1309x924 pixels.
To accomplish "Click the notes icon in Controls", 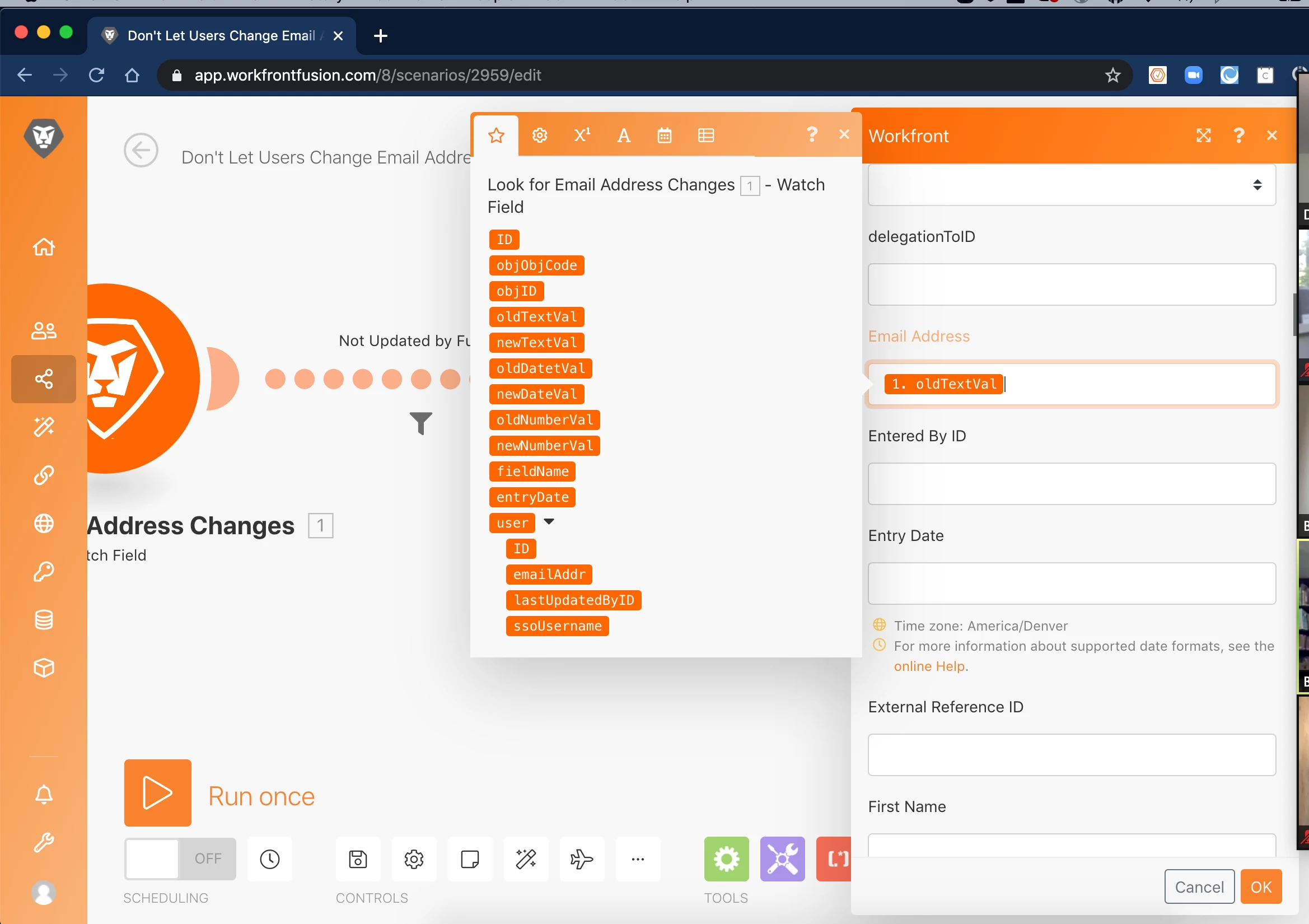I will (x=470, y=859).
